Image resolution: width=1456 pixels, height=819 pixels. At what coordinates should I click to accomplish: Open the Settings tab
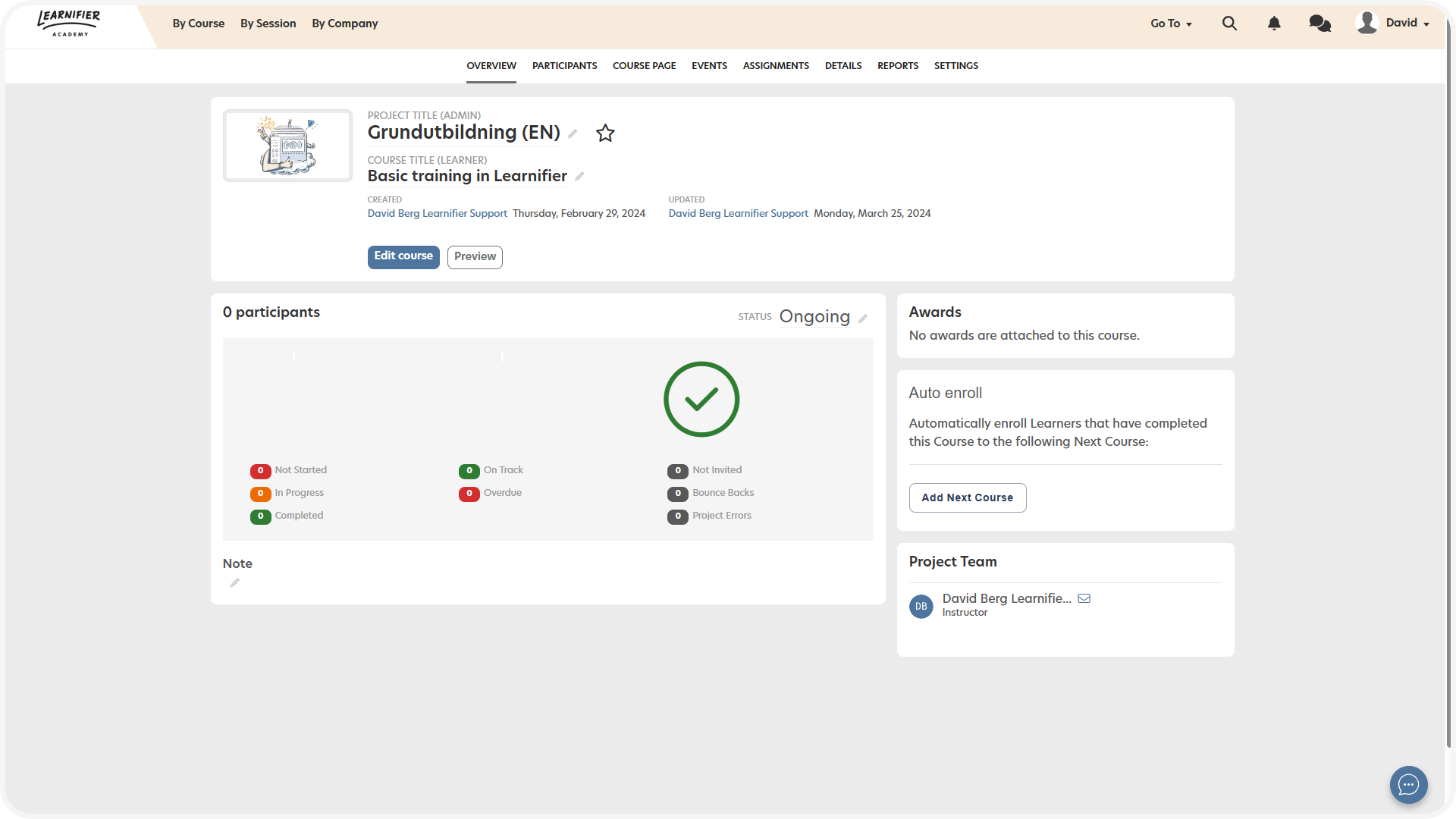coord(955,66)
